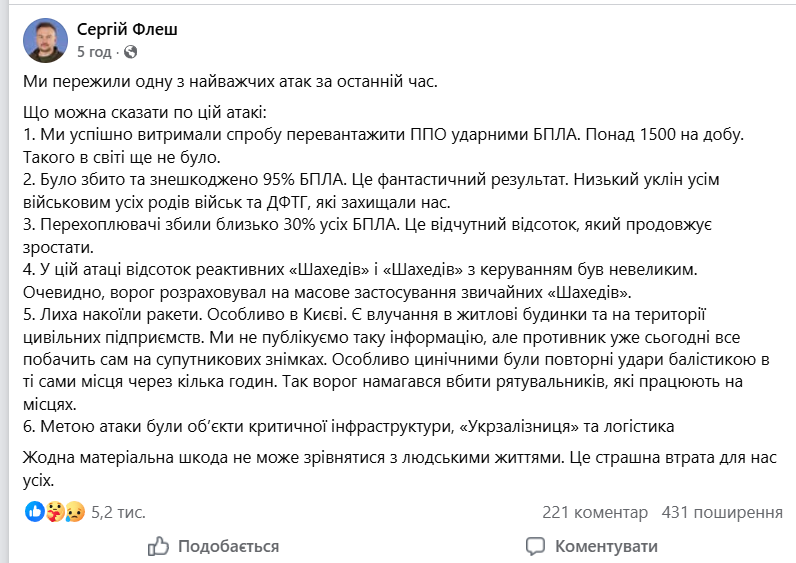Viewport: 796px width, 563px height.
Task: Open the 221 коментар link
Action: (594, 512)
